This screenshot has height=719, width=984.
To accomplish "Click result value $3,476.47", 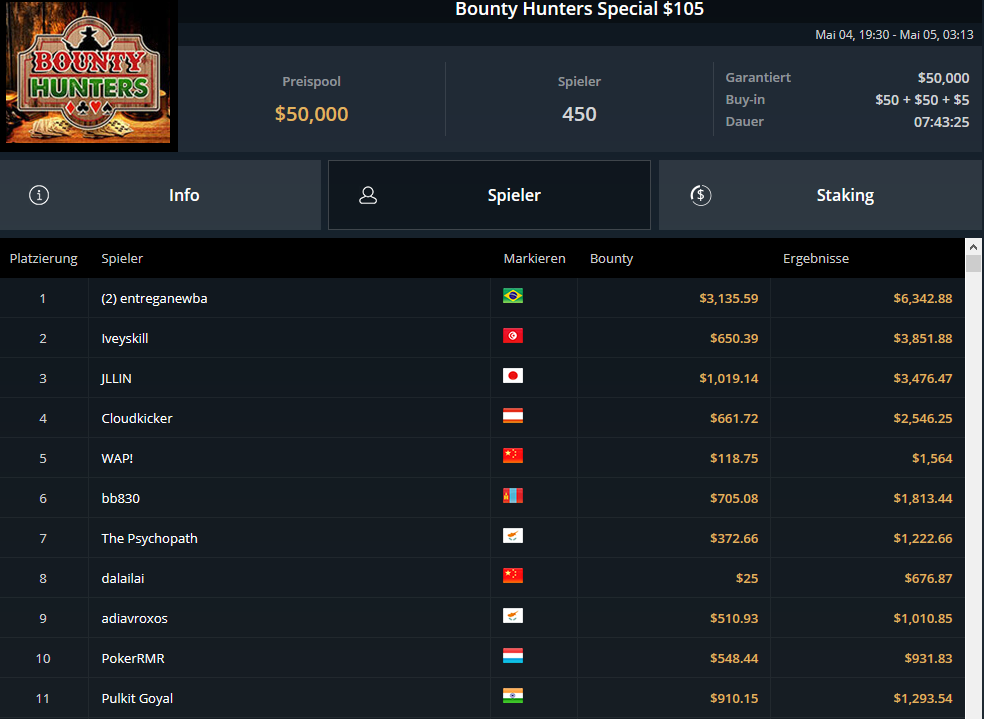I will click(922, 378).
